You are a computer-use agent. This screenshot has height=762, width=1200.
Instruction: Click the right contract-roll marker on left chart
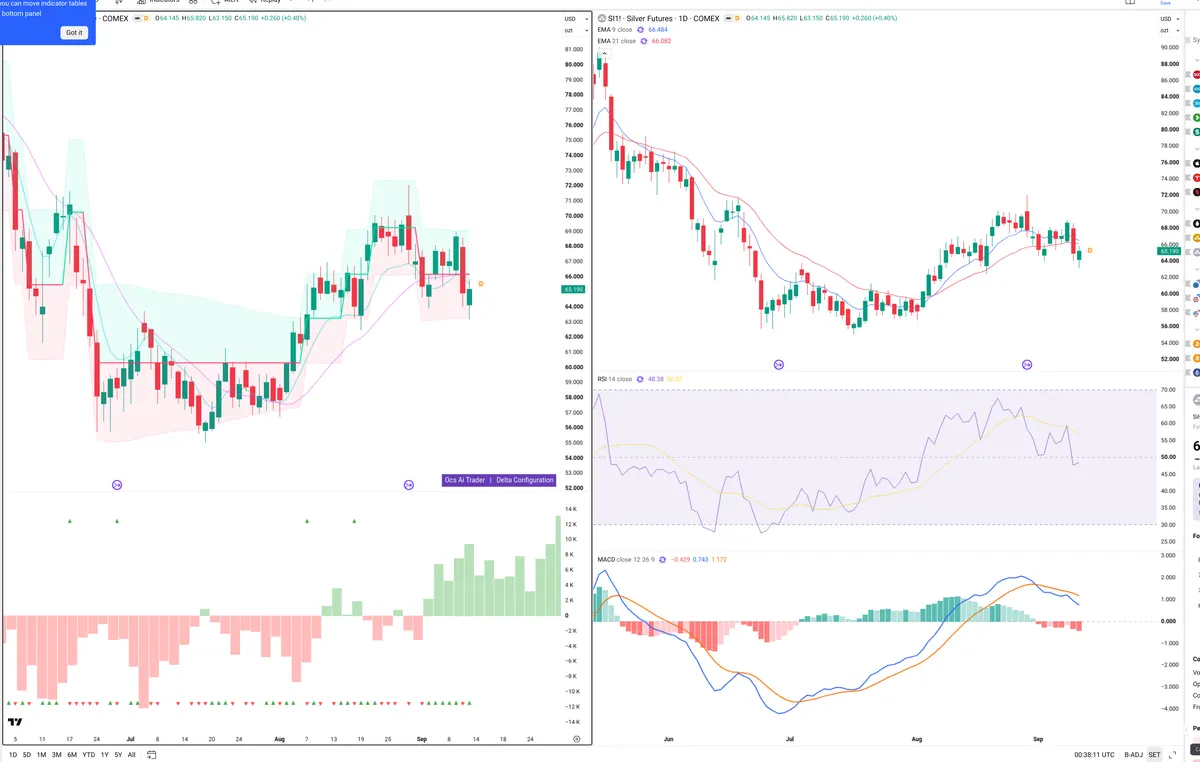408,485
